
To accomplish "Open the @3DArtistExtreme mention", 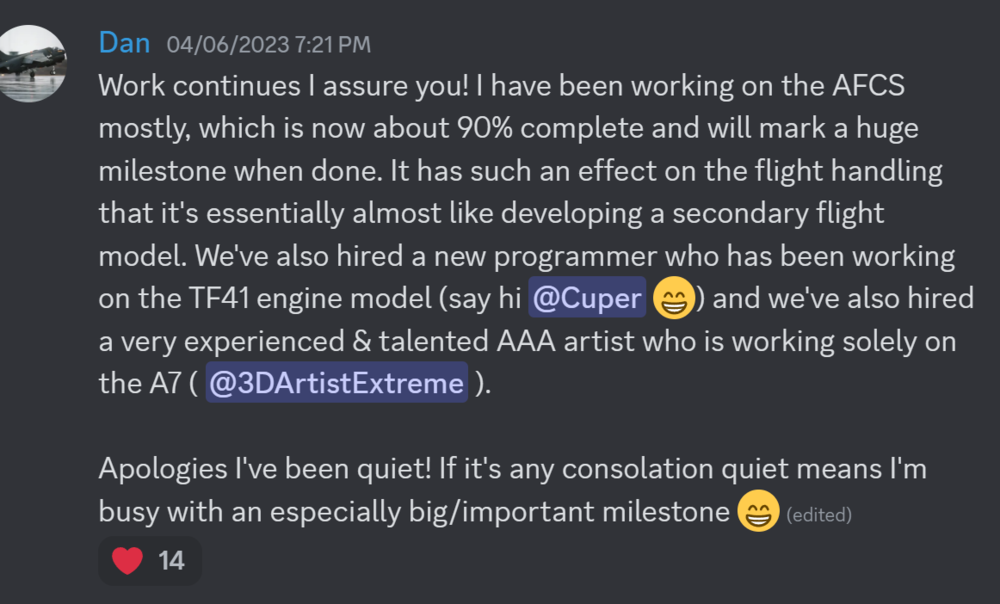I will [x=336, y=384].
